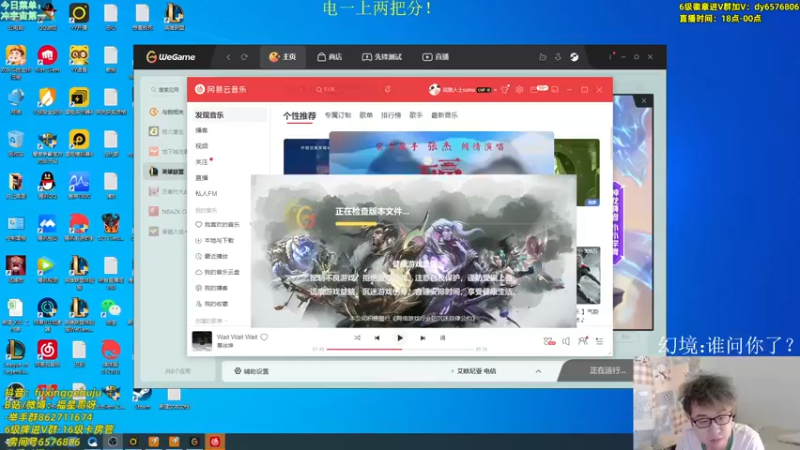Click the WeGame back arrow

click(228, 57)
